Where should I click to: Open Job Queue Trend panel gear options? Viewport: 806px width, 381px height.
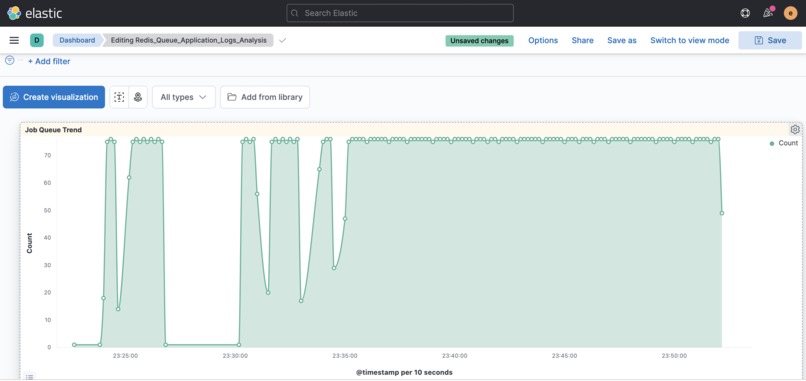pos(795,129)
